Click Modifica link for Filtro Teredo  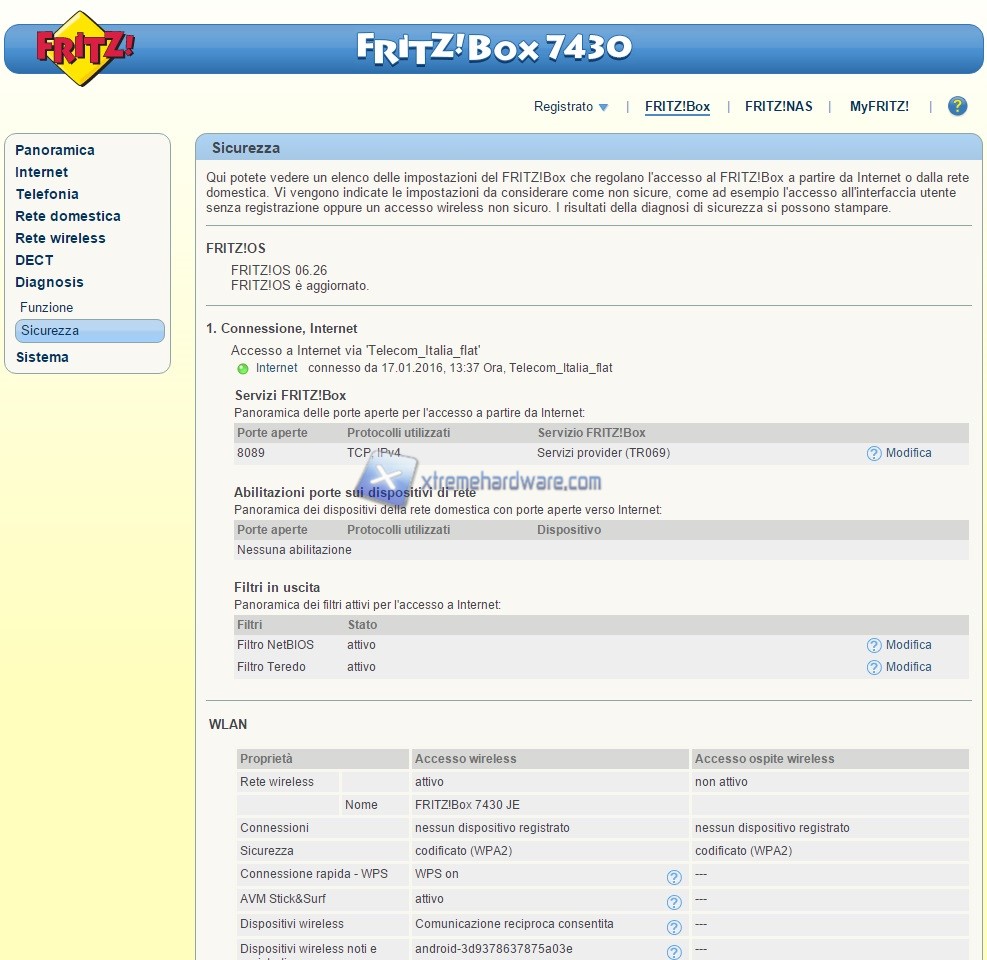pyautogui.click(x=908, y=667)
